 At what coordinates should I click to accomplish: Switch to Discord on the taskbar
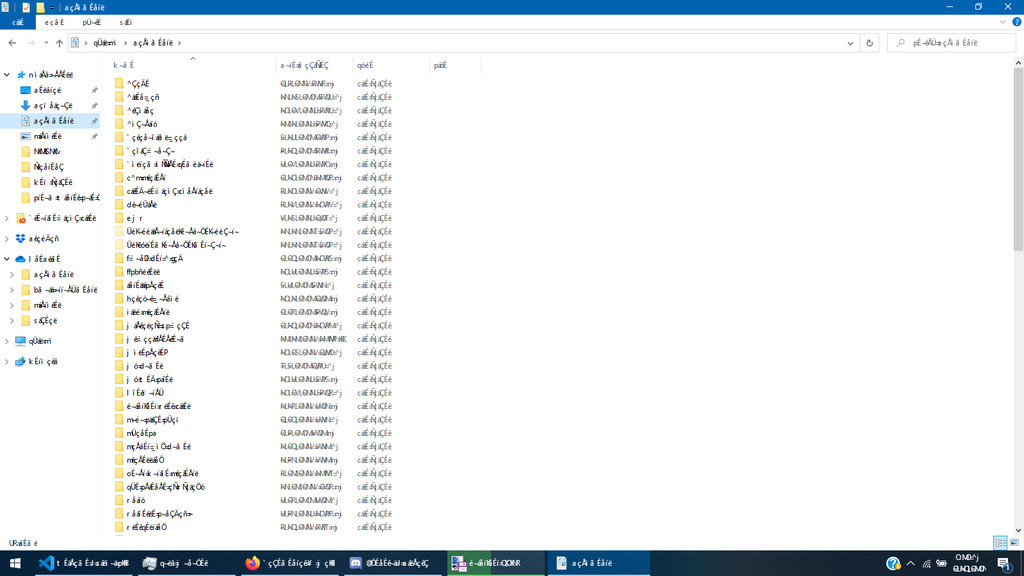coord(355,563)
